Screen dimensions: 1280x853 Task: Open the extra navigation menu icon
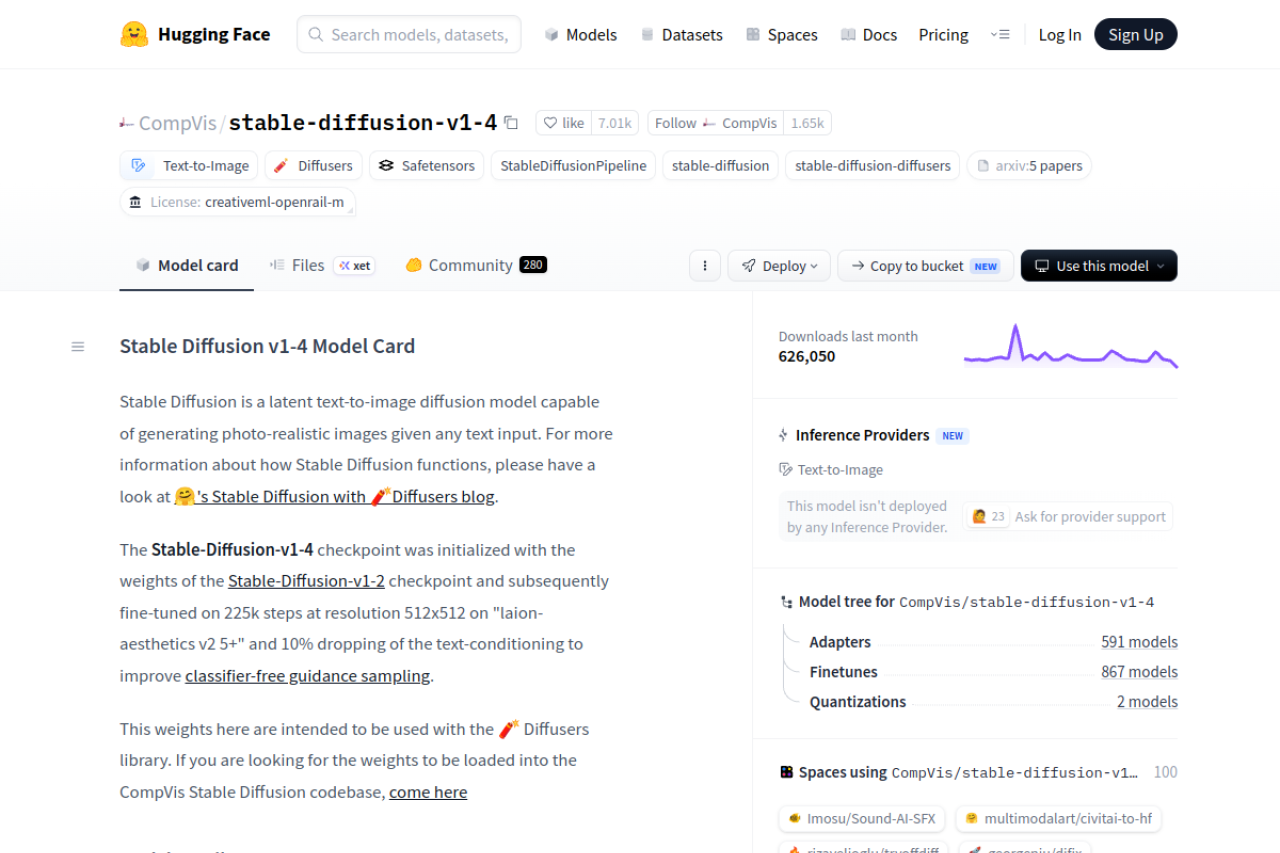tap(1000, 34)
